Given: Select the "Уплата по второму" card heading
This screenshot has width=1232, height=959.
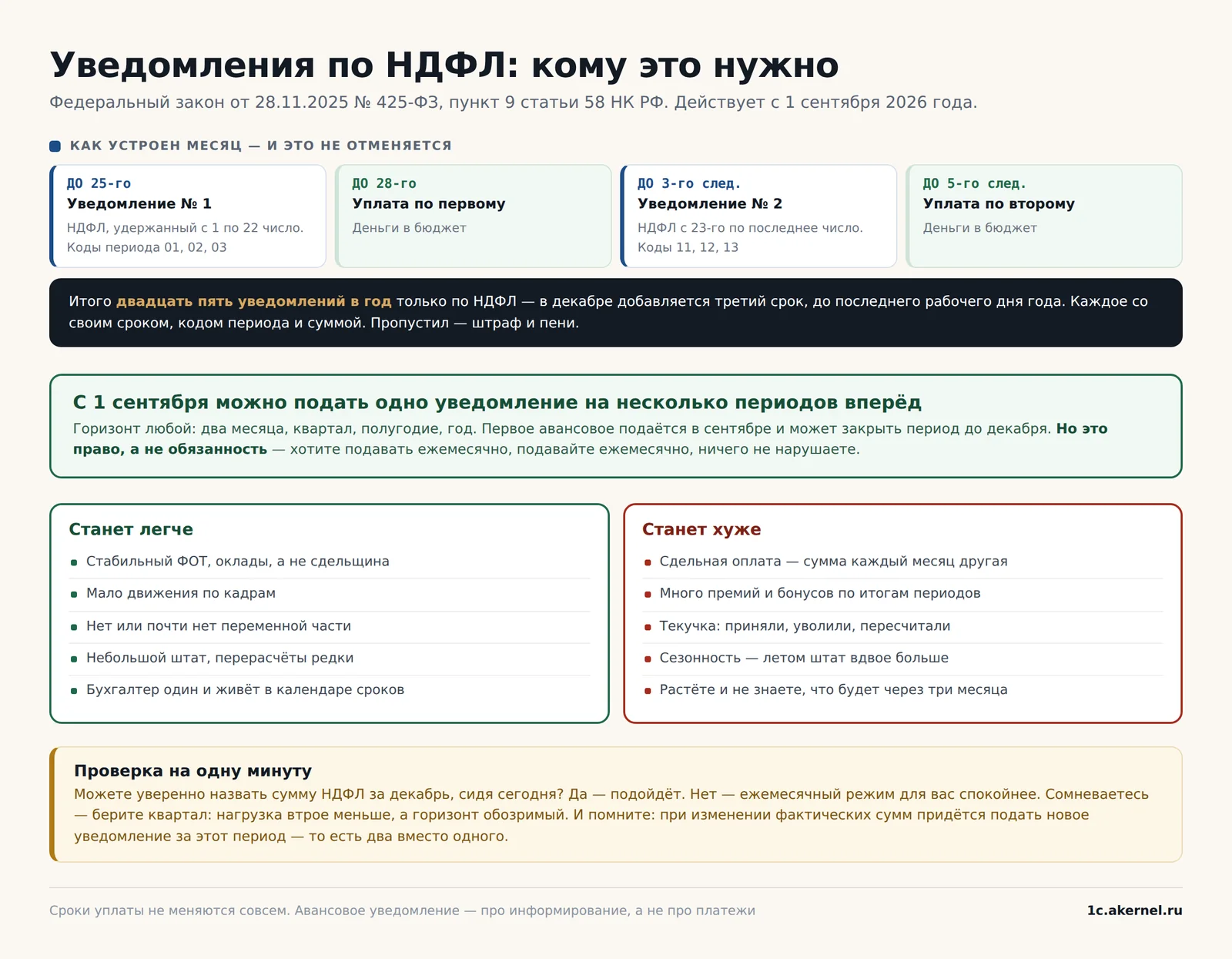Looking at the screenshot, I should (x=999, y=203).
